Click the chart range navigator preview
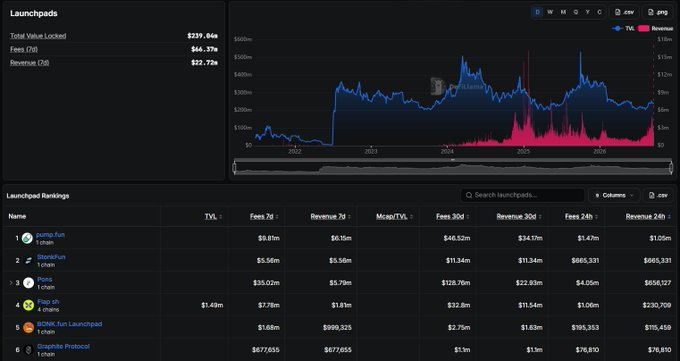 (453, 168)
